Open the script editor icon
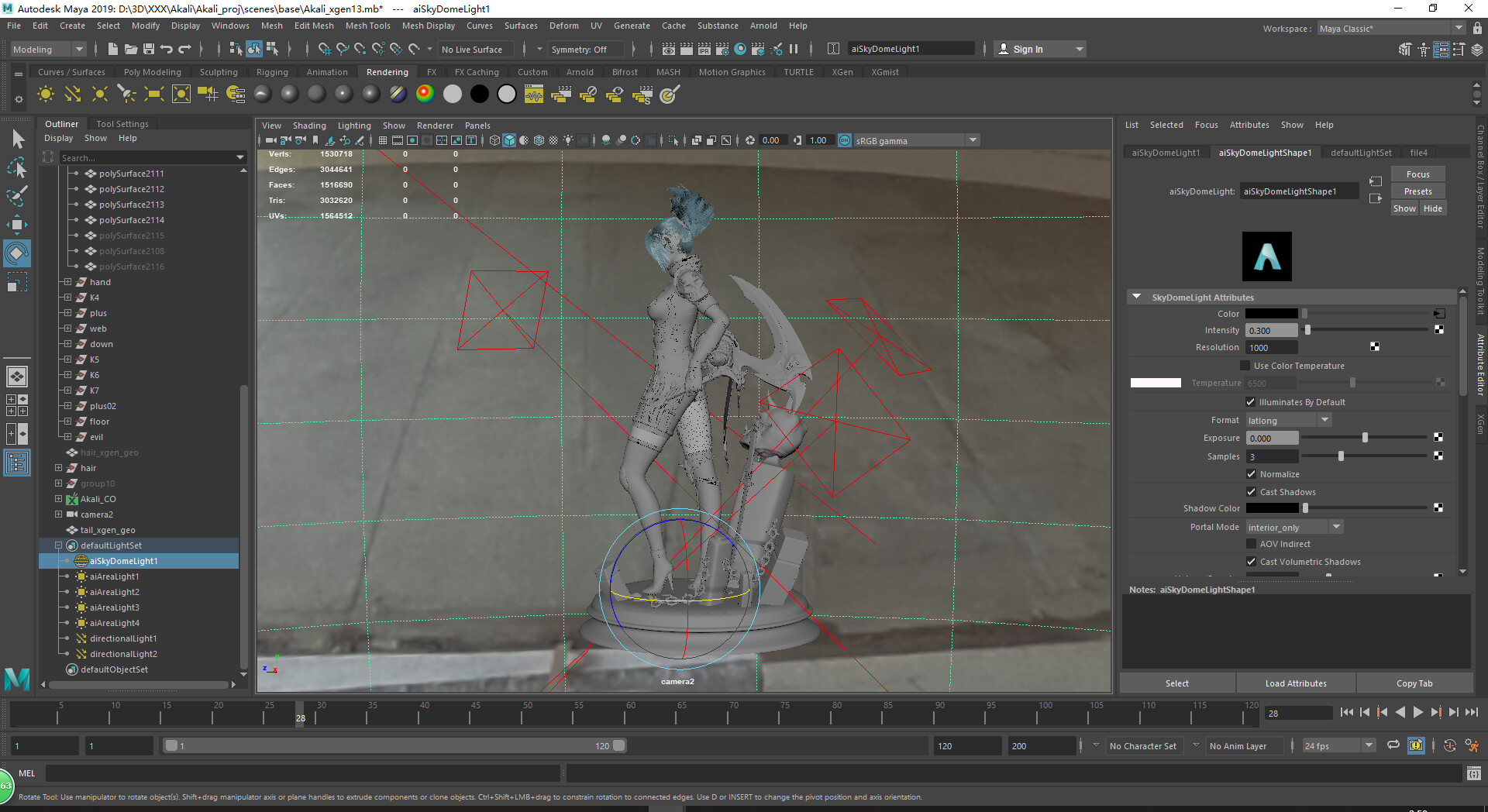Screen dimensions: 1488x812 coord(1473,773)
